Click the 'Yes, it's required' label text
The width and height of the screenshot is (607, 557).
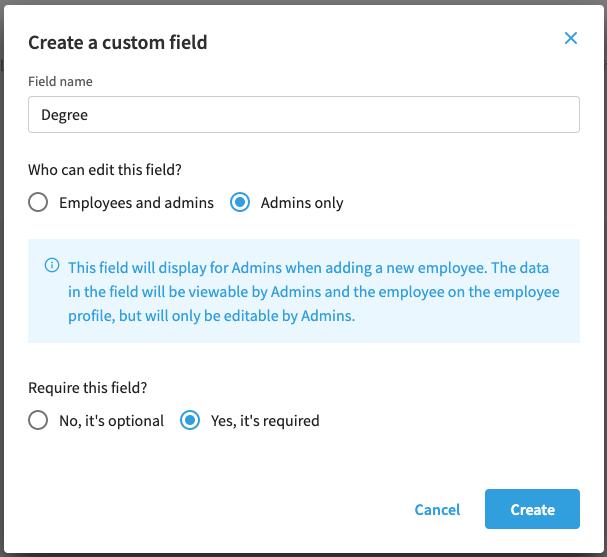pyautogui.click(x=265, y=421)
